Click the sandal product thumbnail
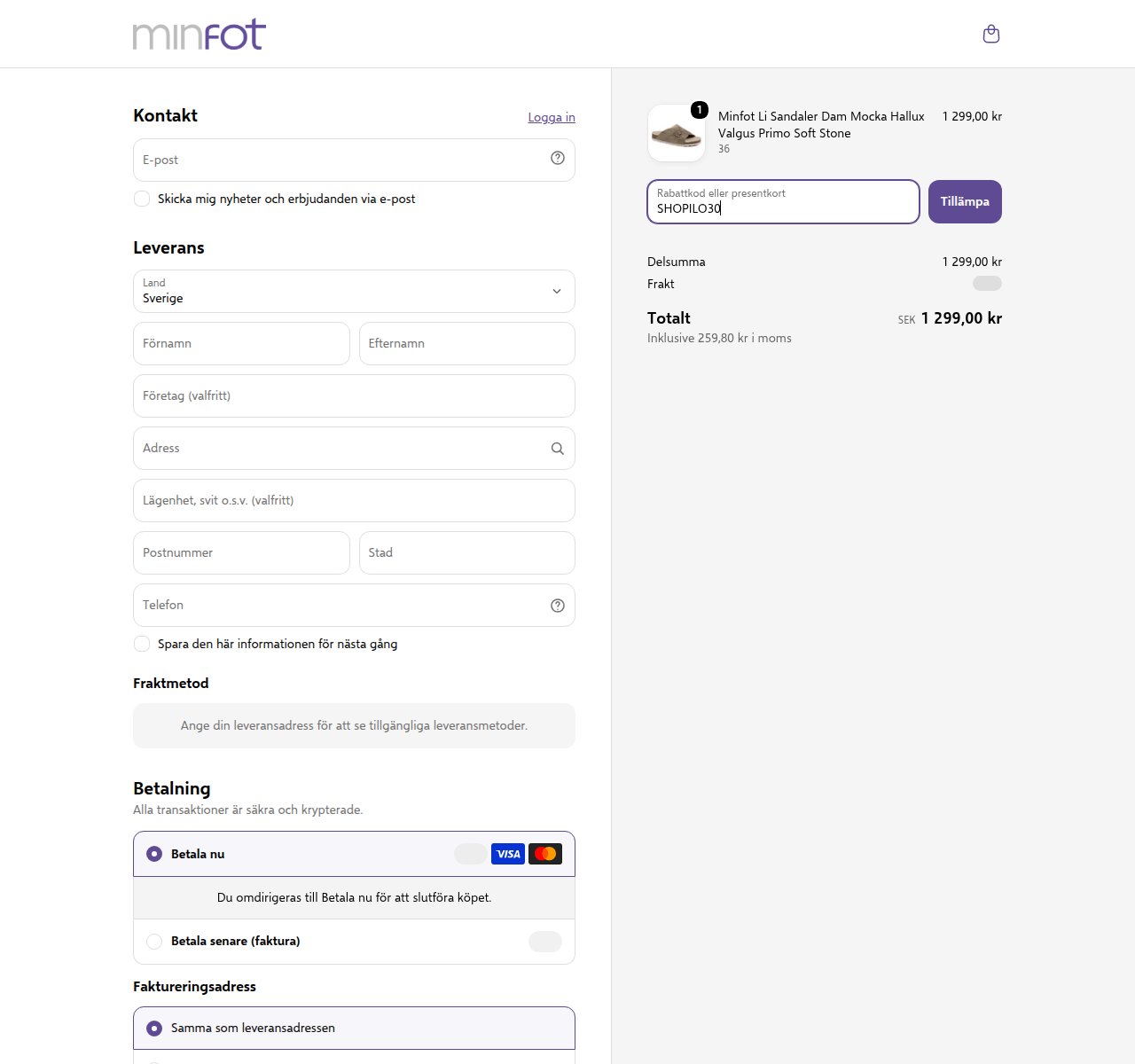Image resolution: width=1135 pixels, height=1064 pixels. click(677, 133)
